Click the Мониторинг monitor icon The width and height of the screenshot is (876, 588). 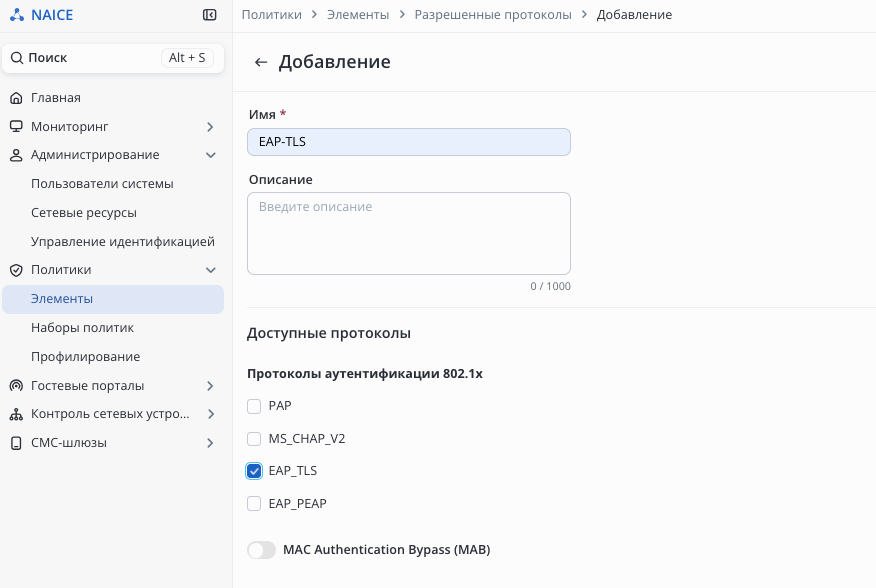pyautogui.click(x=16, y=127)
